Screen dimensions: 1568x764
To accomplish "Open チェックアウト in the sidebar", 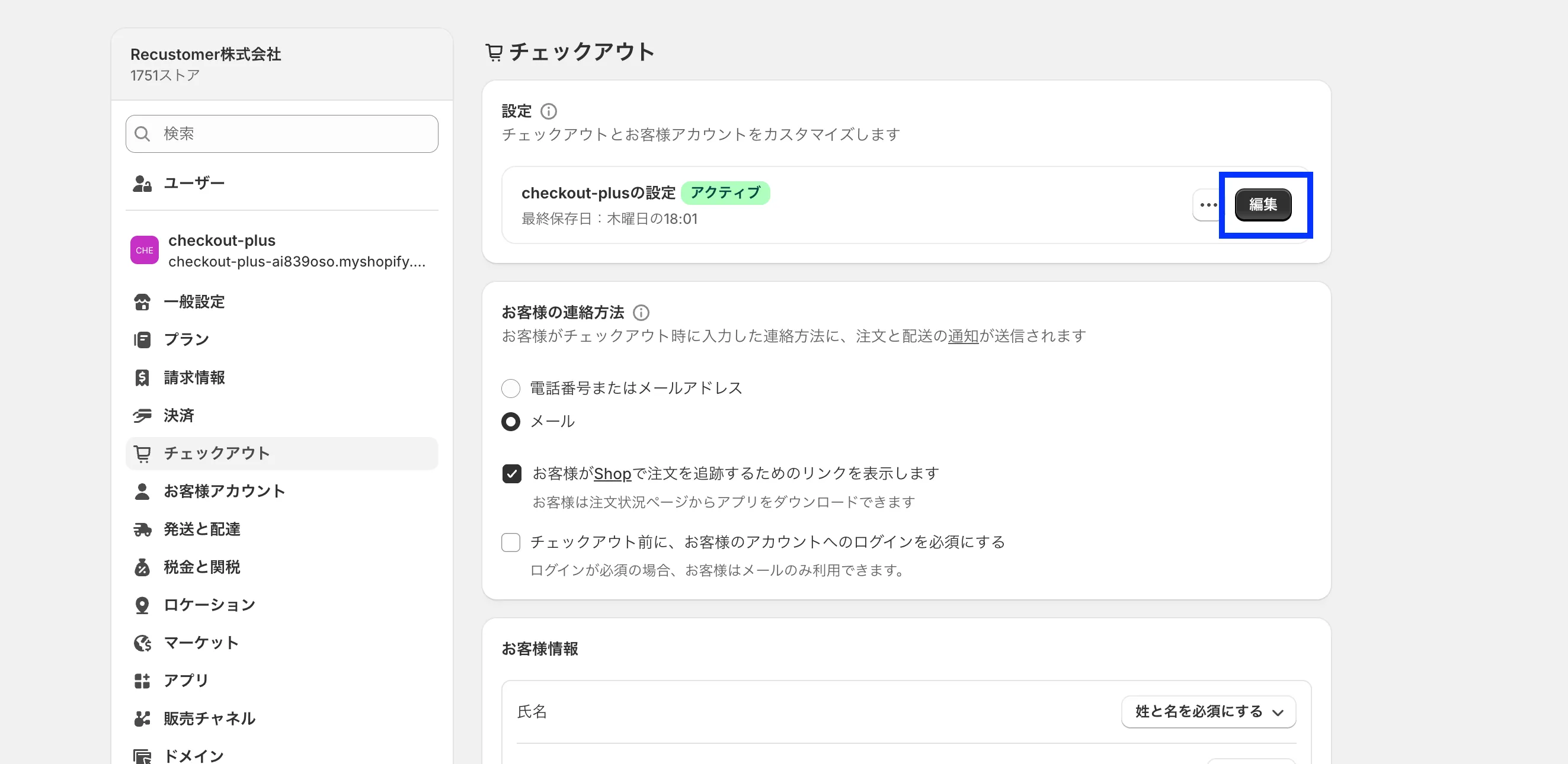I will (x=281, y=453).
